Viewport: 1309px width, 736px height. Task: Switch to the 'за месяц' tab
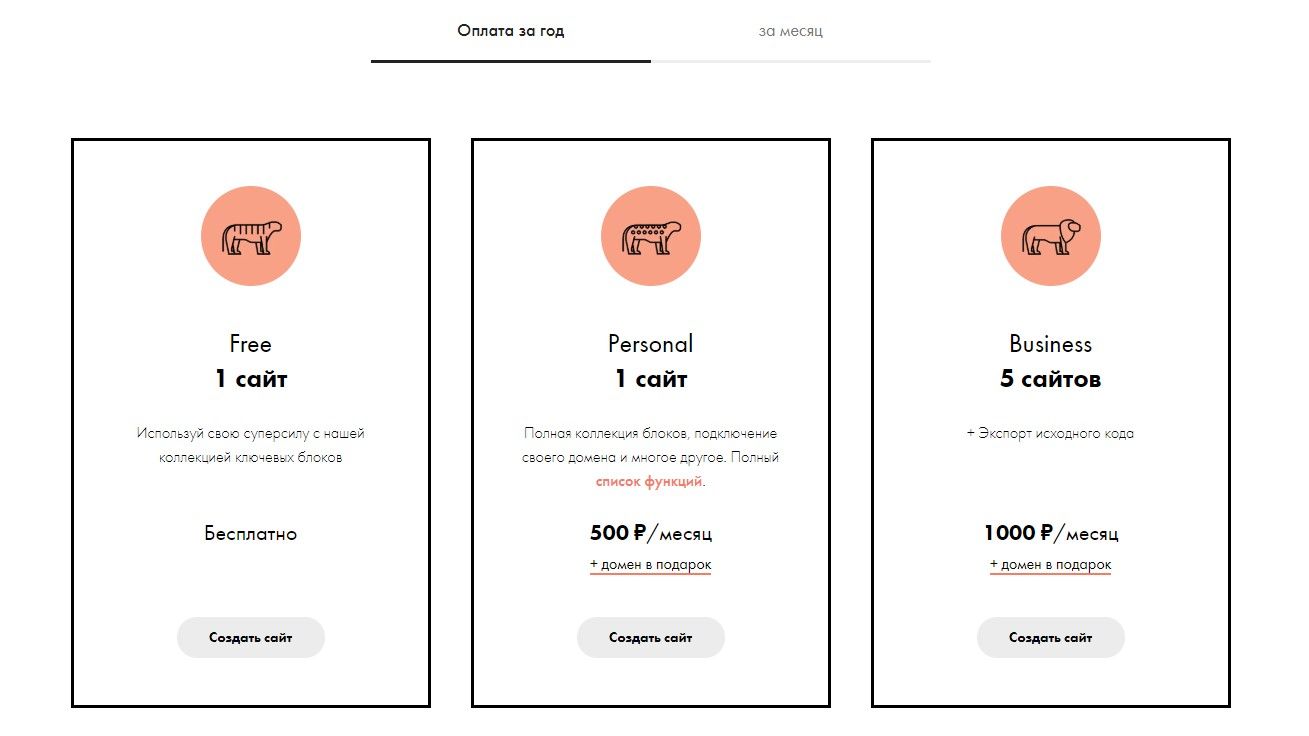[791, 31]
